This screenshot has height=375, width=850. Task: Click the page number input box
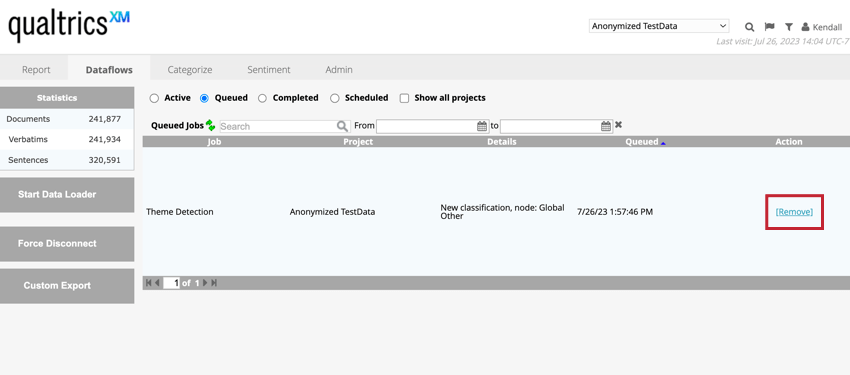[171, 283]
